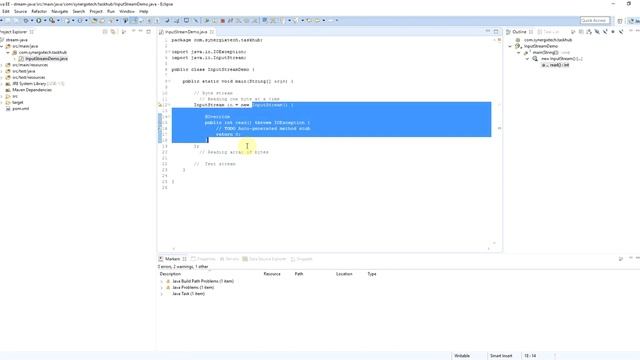Open the Edit menu
Screen dimensions: 640x360
[x=6, y=11]
